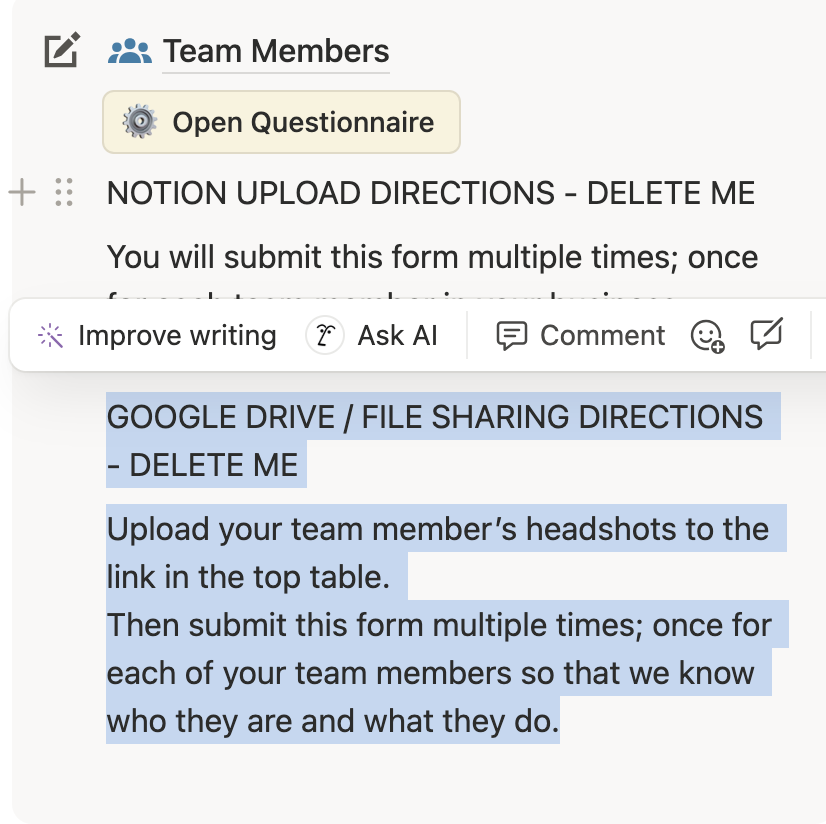
Task: Click the 'Then submit this form' sentence
Action: point(438,625)
